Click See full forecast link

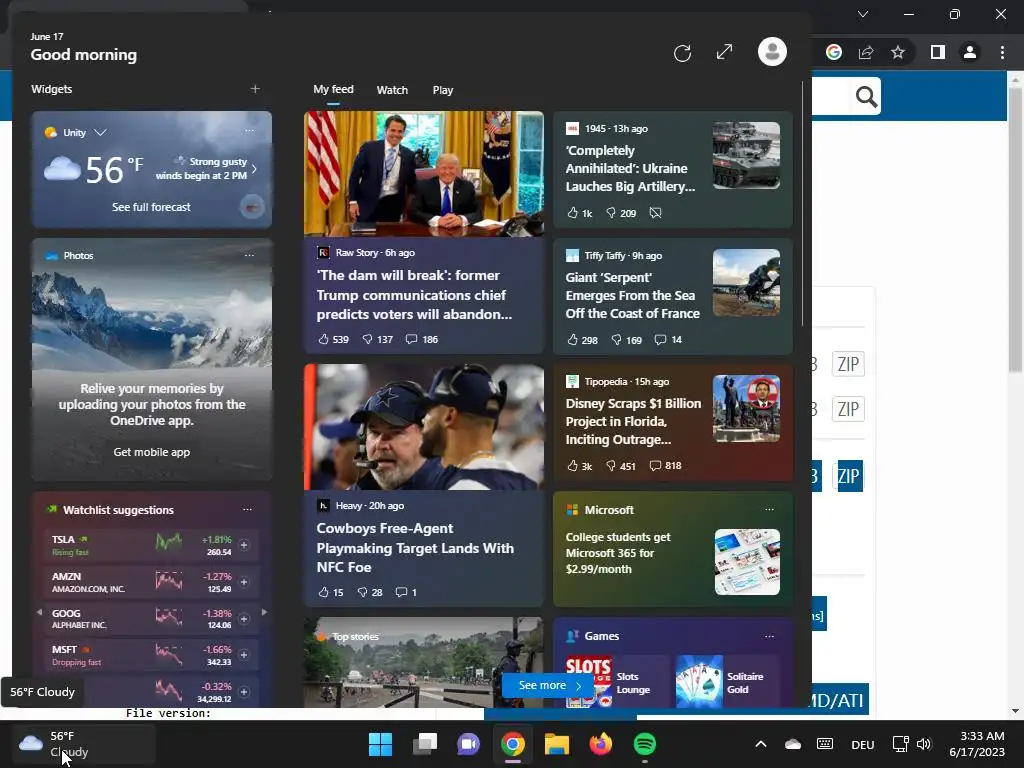151,207
